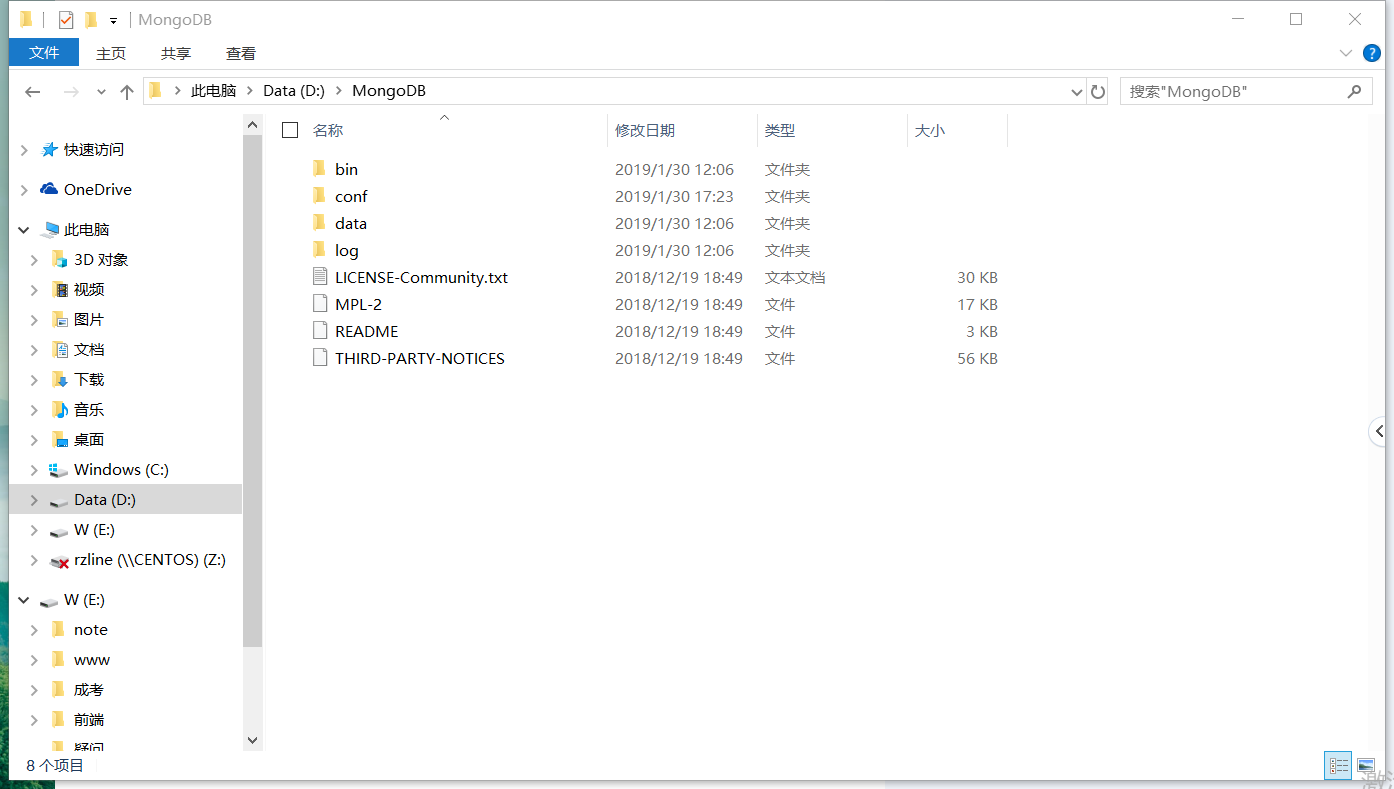
Task: Go up one level with up arrow
Action: pos(126,92)
